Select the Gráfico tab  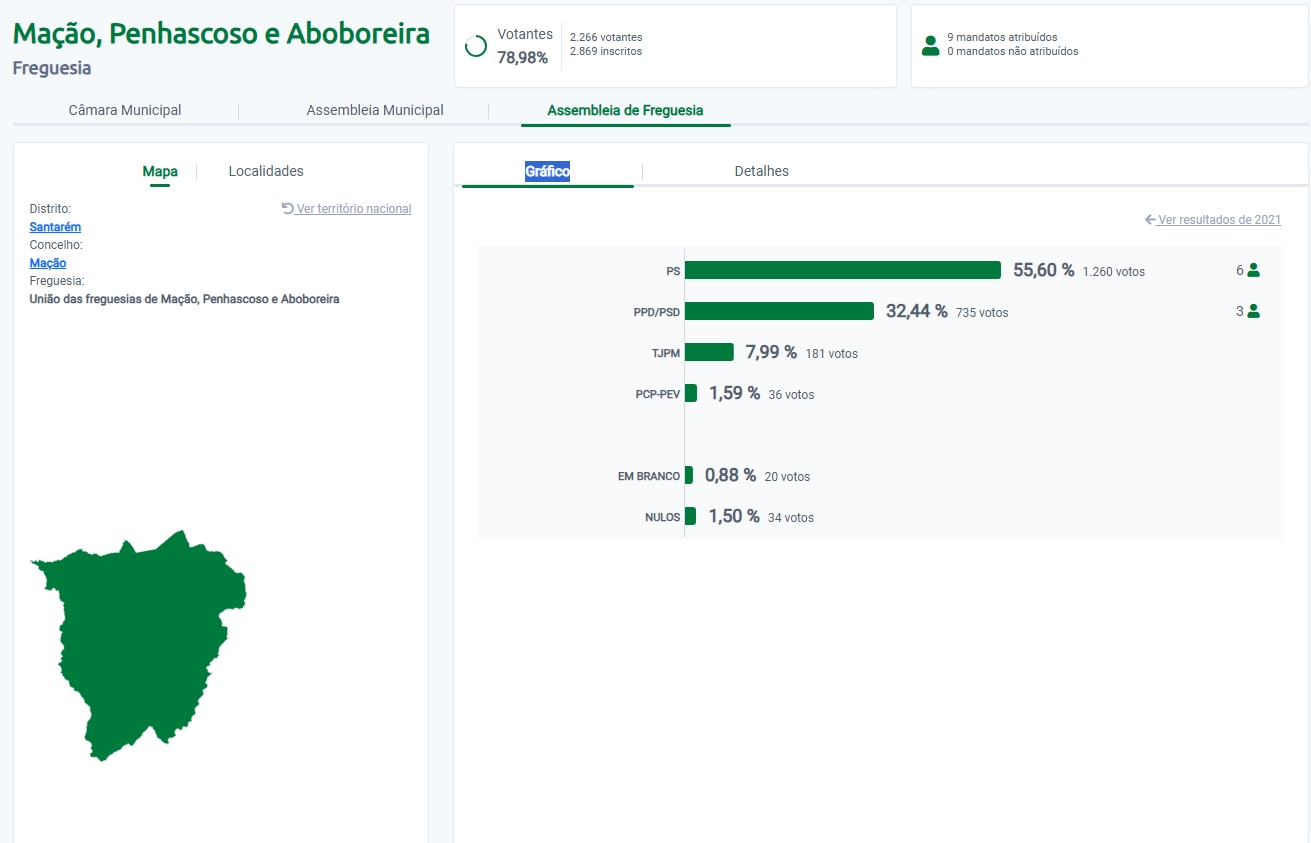pyautogui.click(x=548, y=171)
